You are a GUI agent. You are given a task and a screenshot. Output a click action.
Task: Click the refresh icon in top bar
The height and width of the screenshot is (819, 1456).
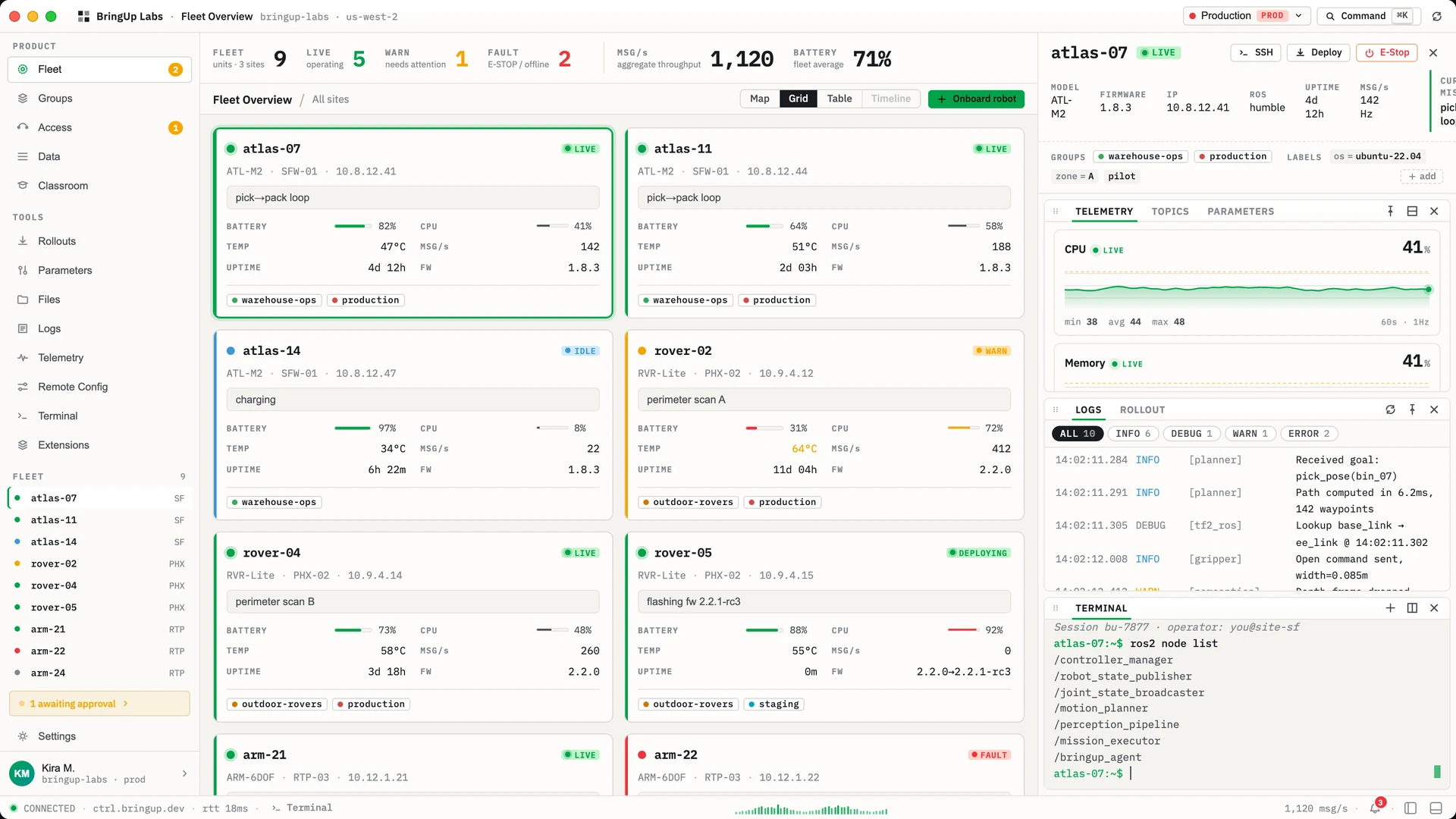(x=1436, y=16)
